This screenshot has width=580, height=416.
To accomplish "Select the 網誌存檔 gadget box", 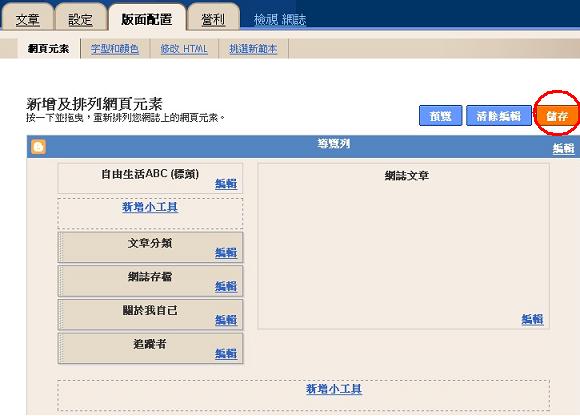I will point(151,281).
